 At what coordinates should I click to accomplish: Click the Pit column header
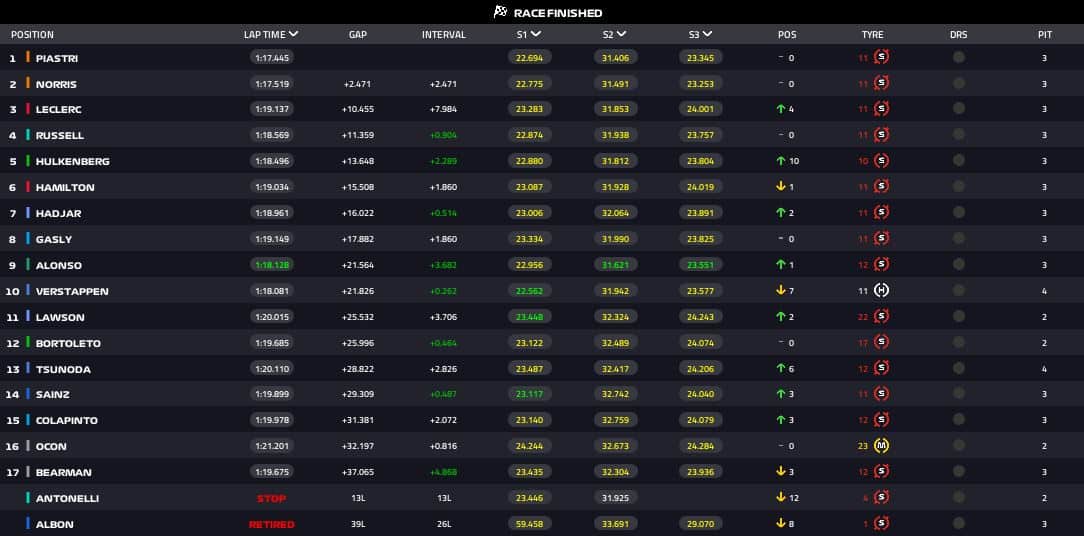[1045, 35]
